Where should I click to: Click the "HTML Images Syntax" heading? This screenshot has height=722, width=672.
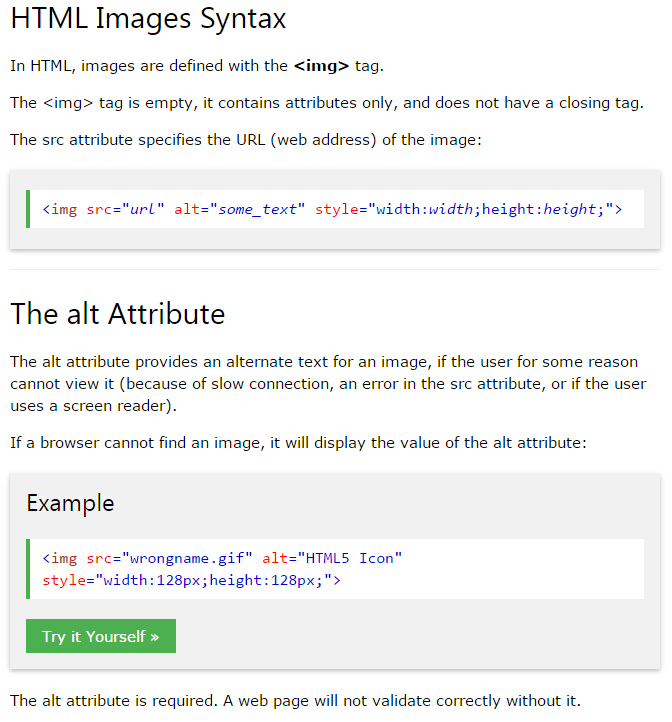[x=148, y=18]
